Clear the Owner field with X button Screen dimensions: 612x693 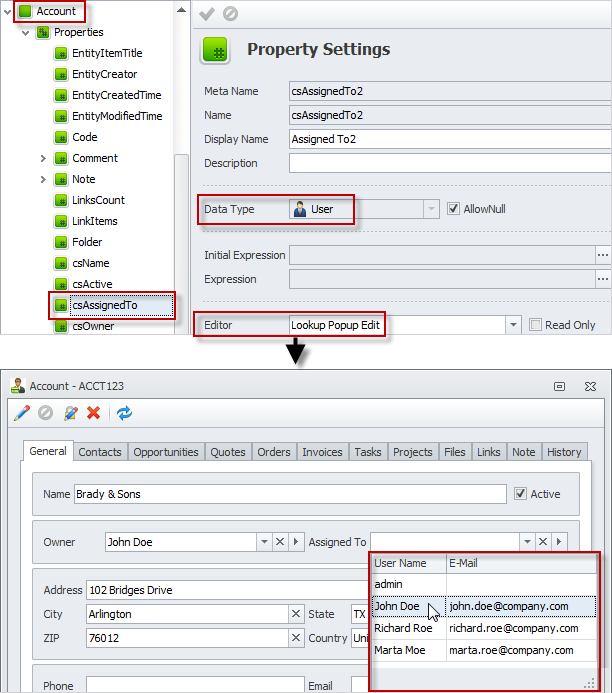pos(280,542)
